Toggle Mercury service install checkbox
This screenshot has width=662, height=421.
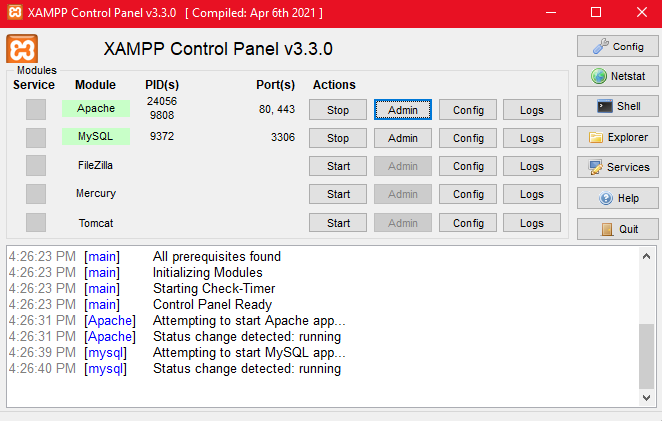[36, 194]
